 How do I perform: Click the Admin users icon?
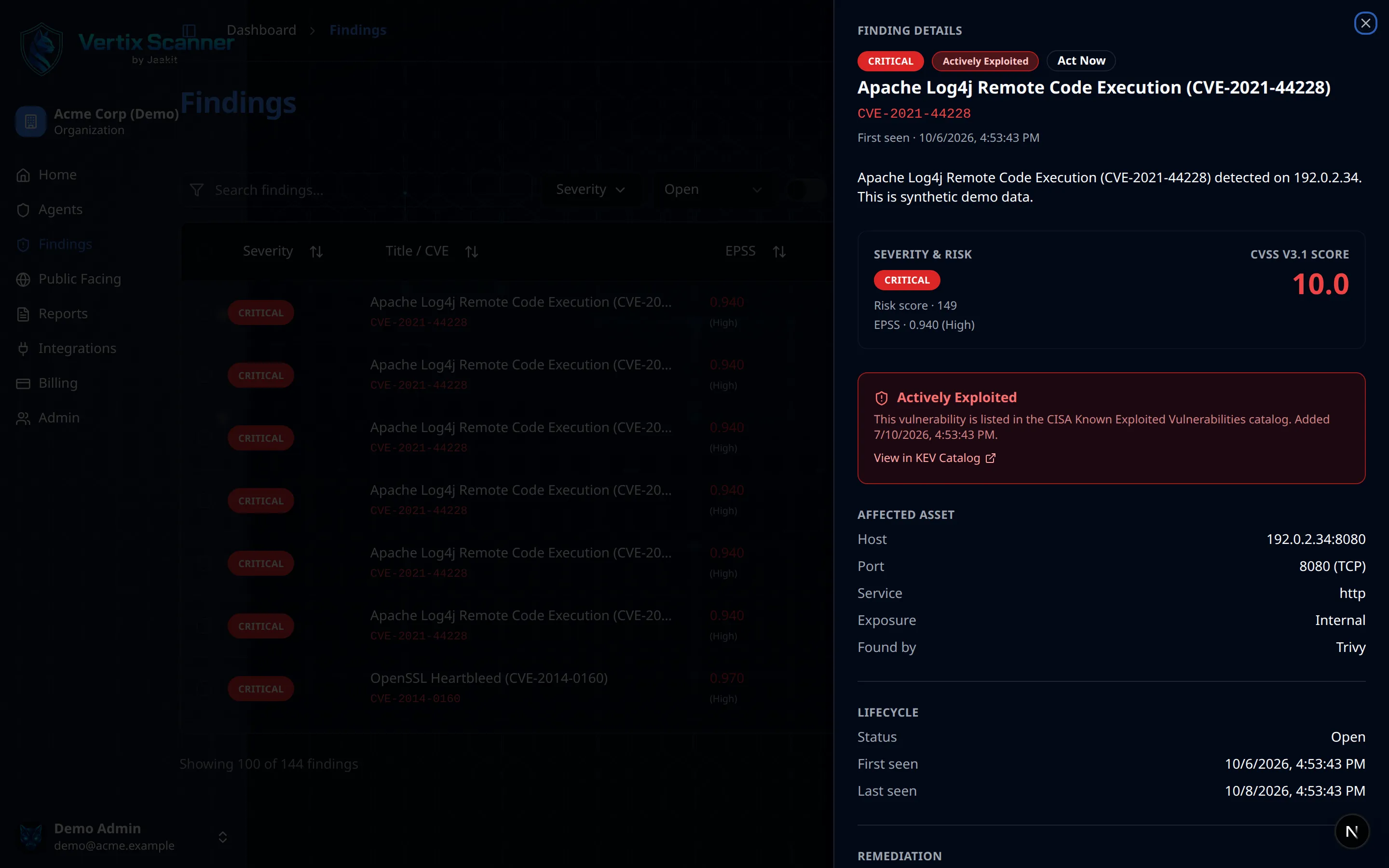[23, 419]
